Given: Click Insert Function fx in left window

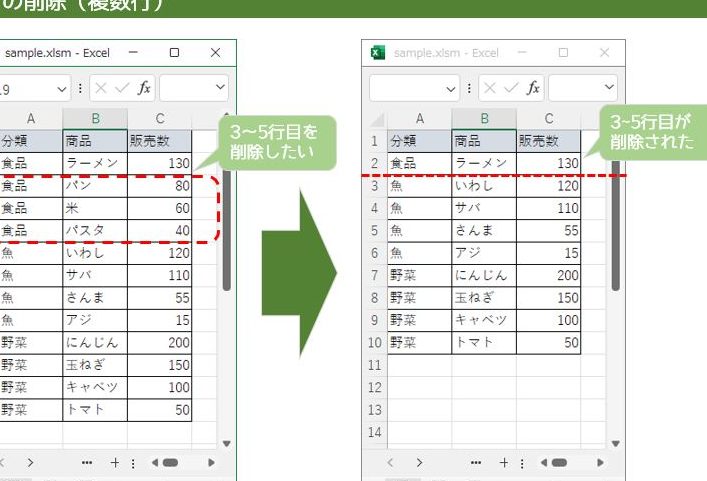Looking at the screenshot, I should [144, 87].
